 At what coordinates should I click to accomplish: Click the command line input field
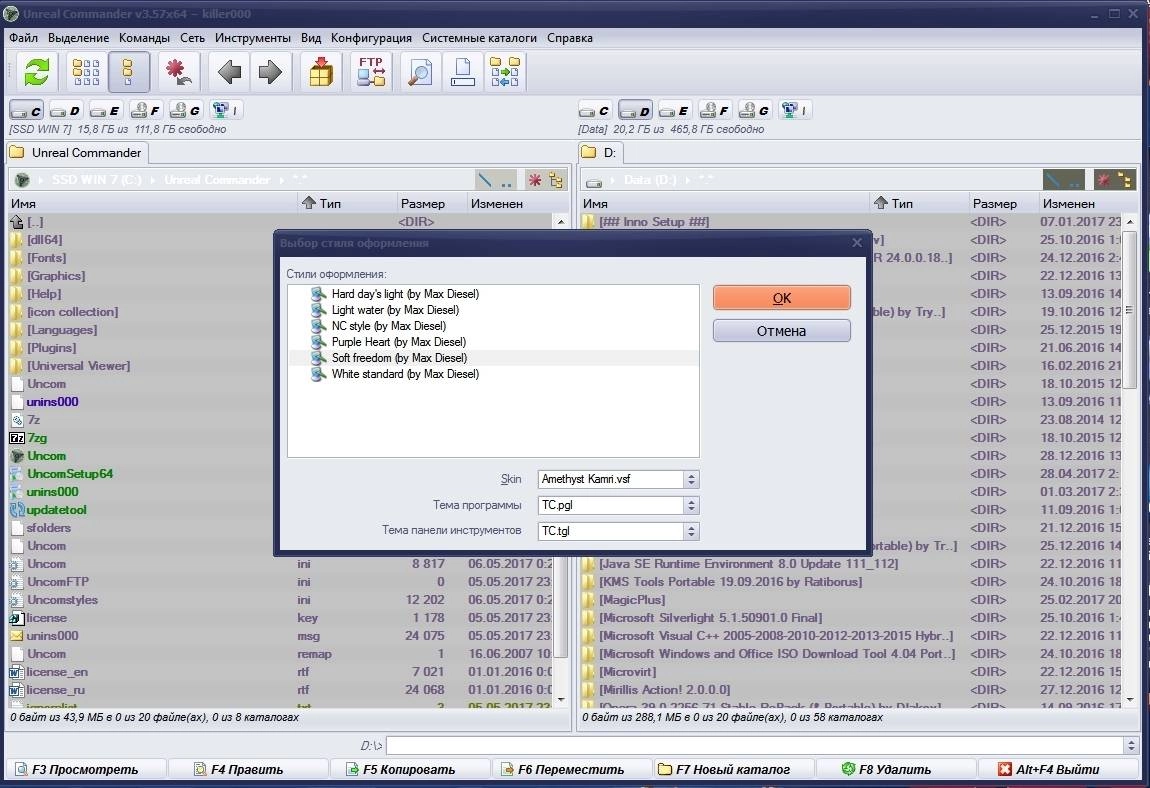click(755, 745)
